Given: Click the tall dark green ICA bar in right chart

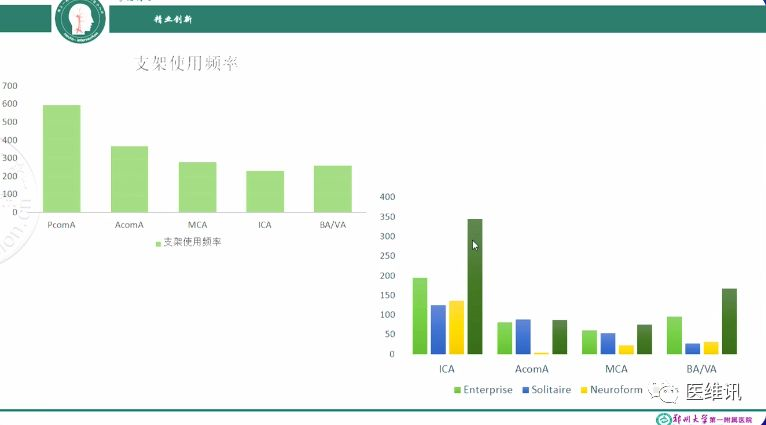Looking at the screenshot, I should (x=475, y=286).
